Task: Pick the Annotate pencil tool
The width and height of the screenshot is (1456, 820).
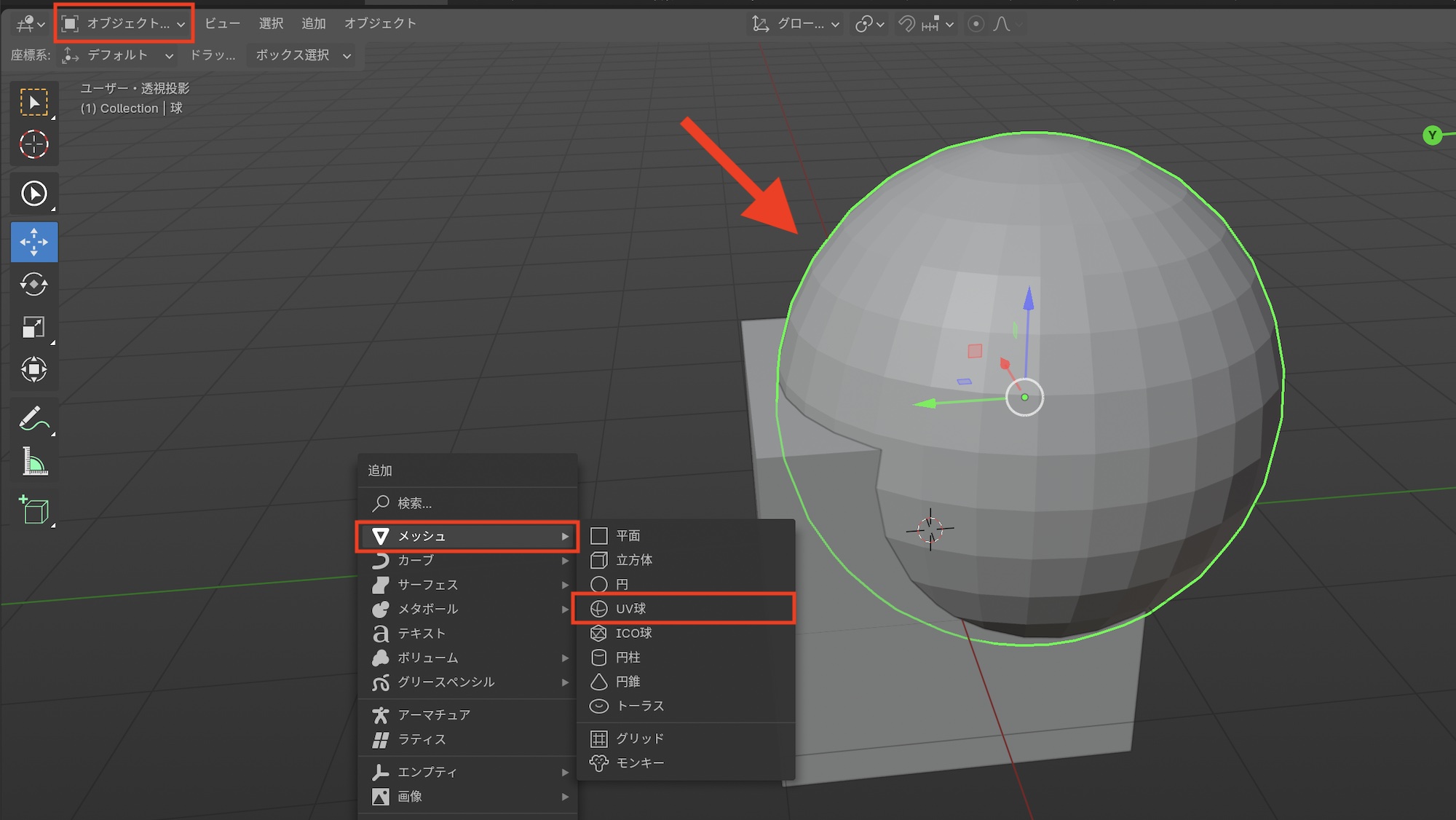Action: (33, 419)
